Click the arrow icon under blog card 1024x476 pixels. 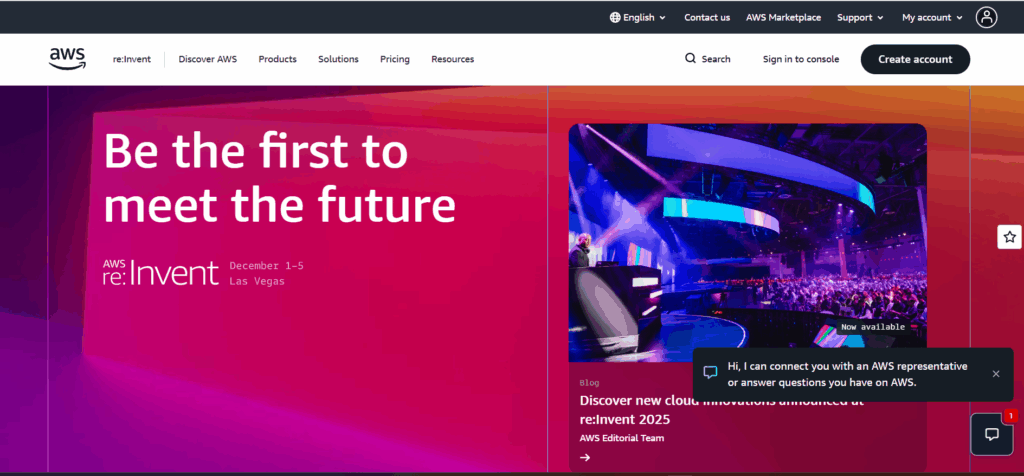click(585, 458)
